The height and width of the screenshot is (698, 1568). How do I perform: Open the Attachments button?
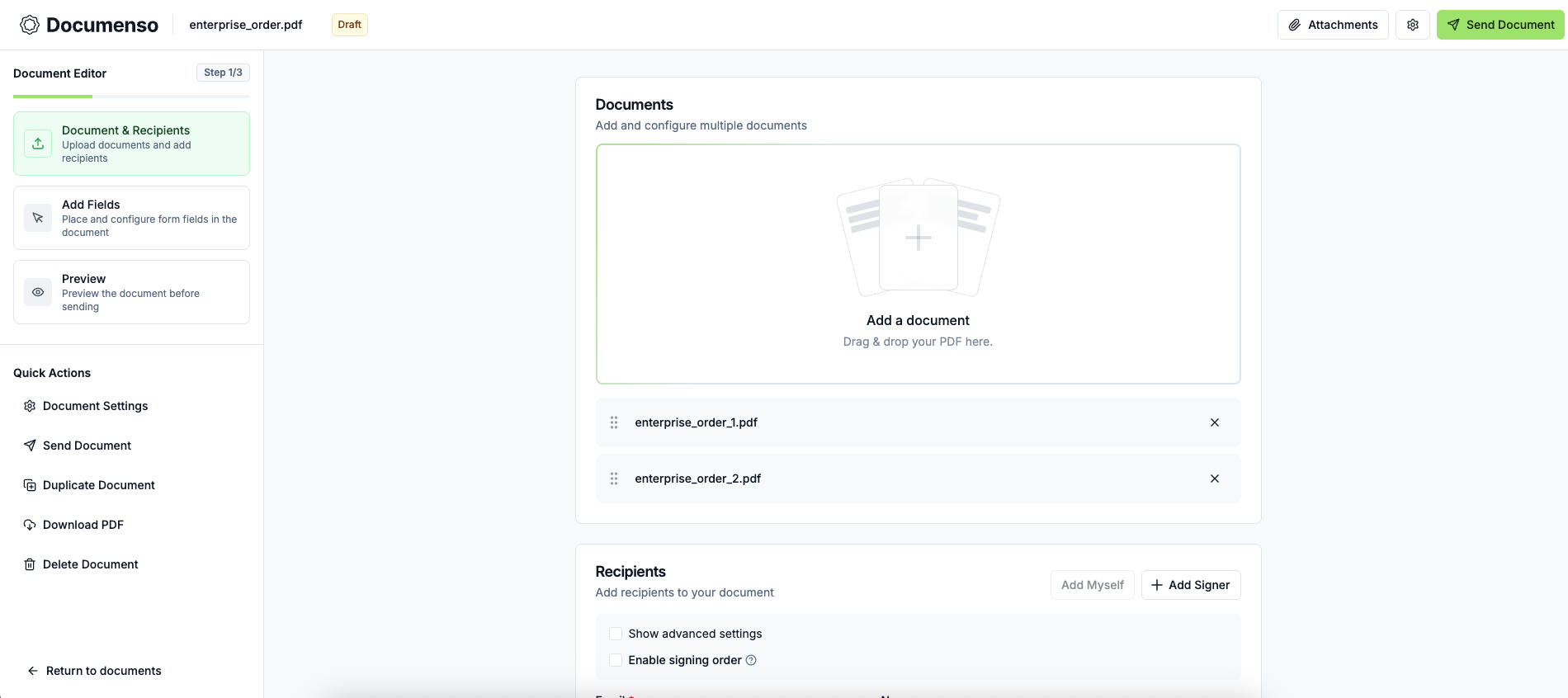1332,25
